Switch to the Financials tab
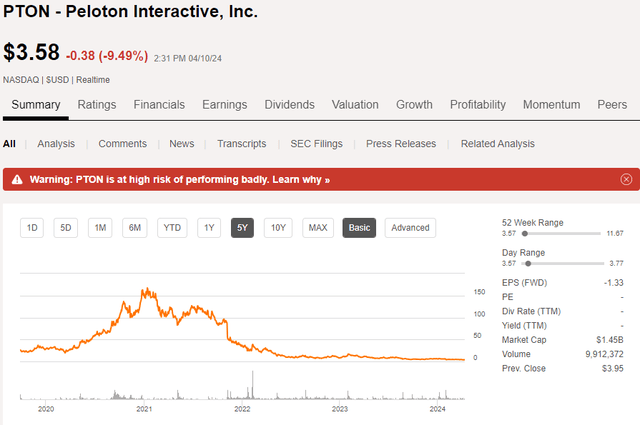640x425 pixels. [159, 105]
